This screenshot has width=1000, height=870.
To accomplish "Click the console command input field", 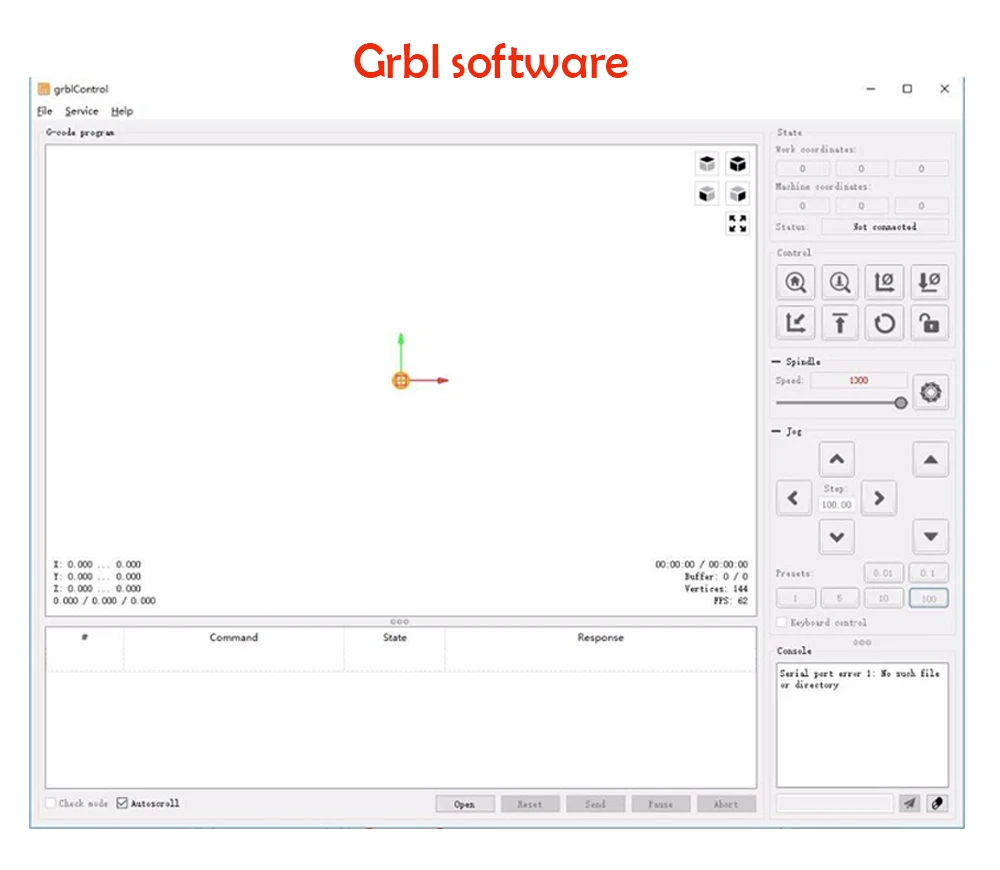I will point(834,804).
